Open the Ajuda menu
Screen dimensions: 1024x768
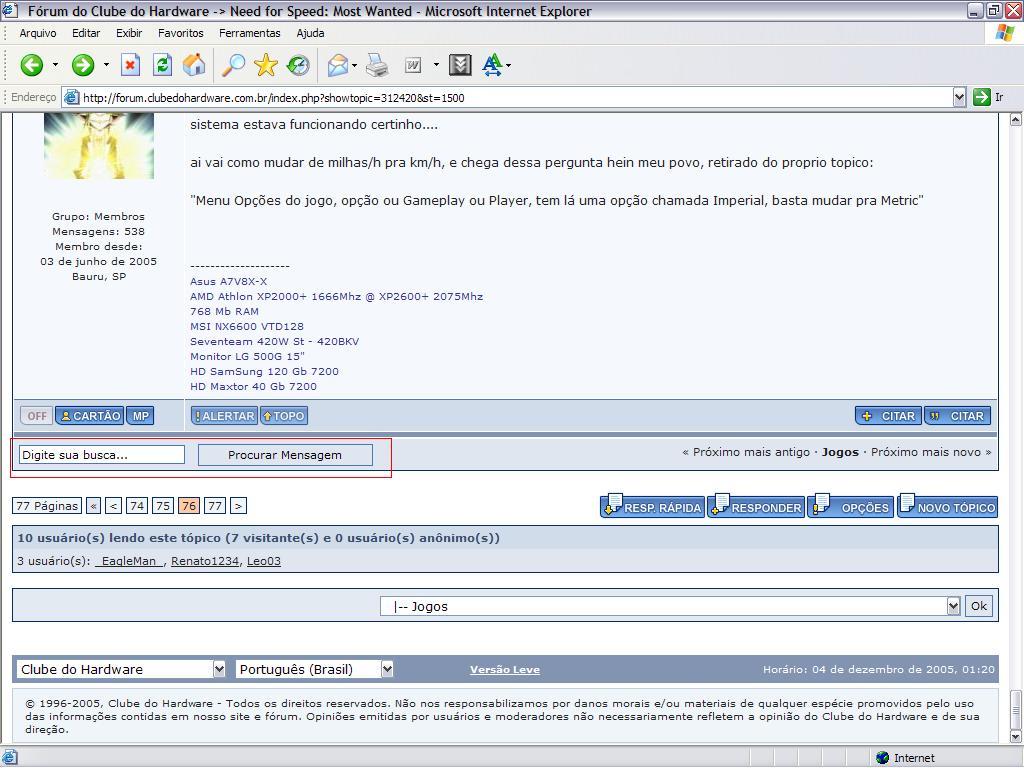[x=310, y=33]
